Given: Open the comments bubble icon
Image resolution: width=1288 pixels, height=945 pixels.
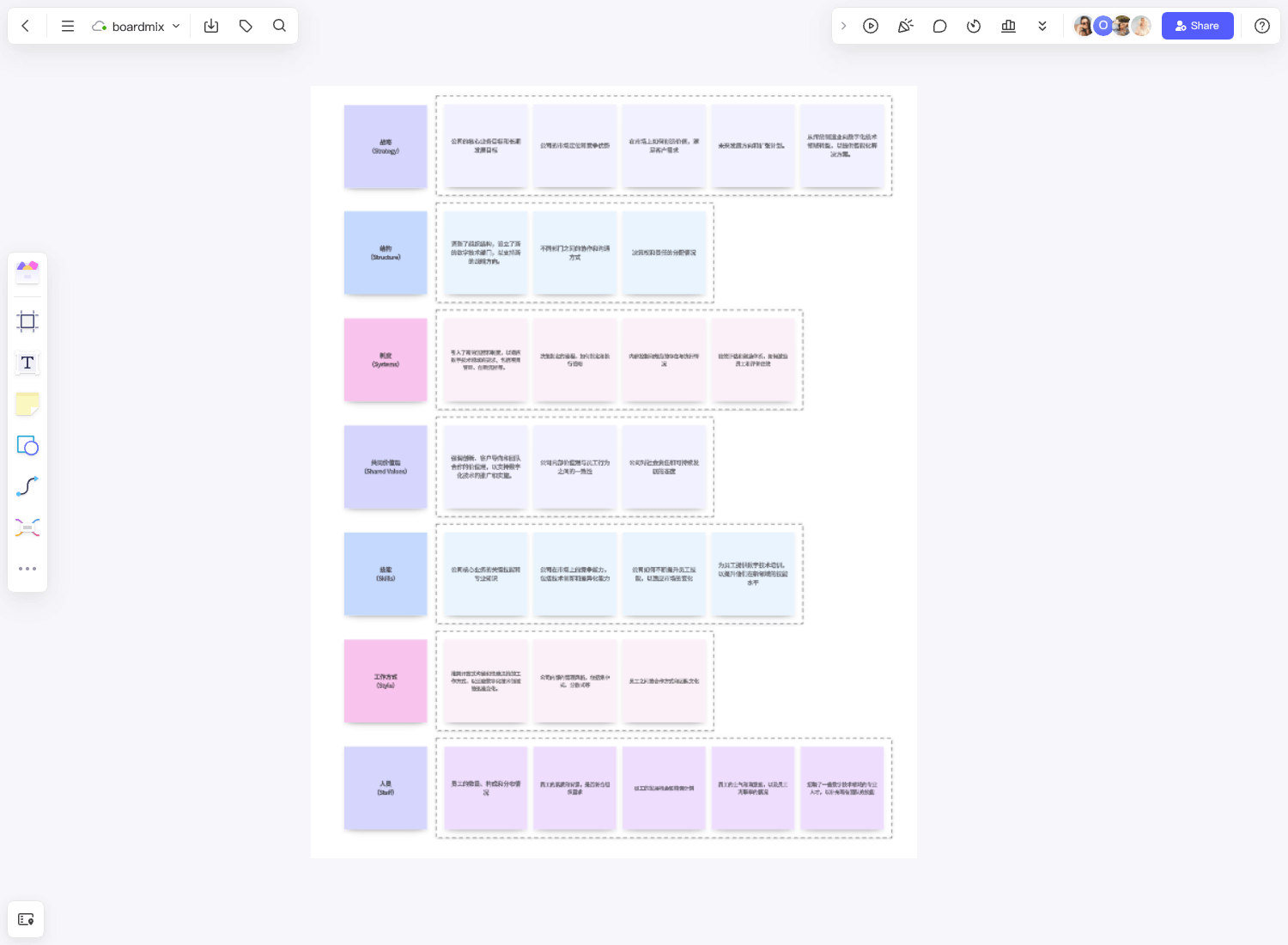Looking at the screenshot, I should [x=939, y=26].
